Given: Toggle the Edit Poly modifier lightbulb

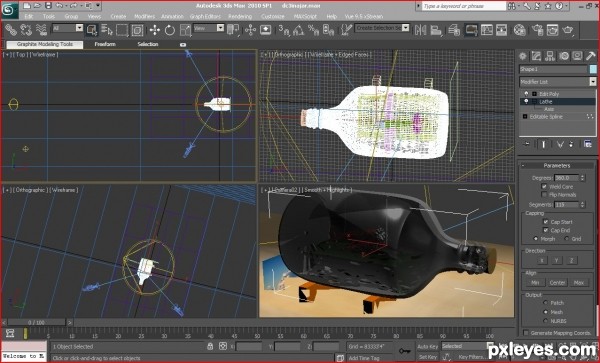Looking at the screenshot, I should [526, 94].
